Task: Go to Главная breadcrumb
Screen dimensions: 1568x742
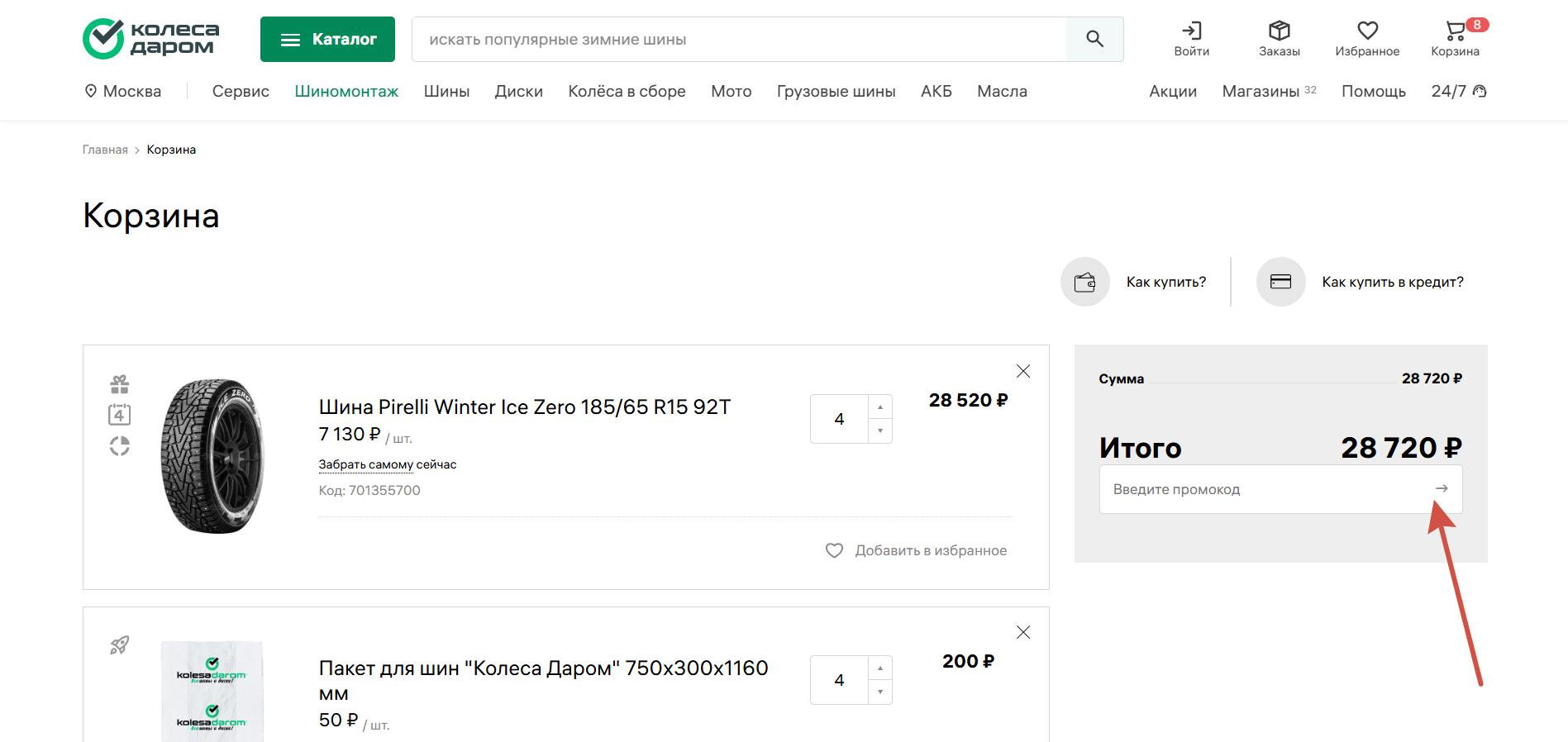Action: (x=105, y=150)
